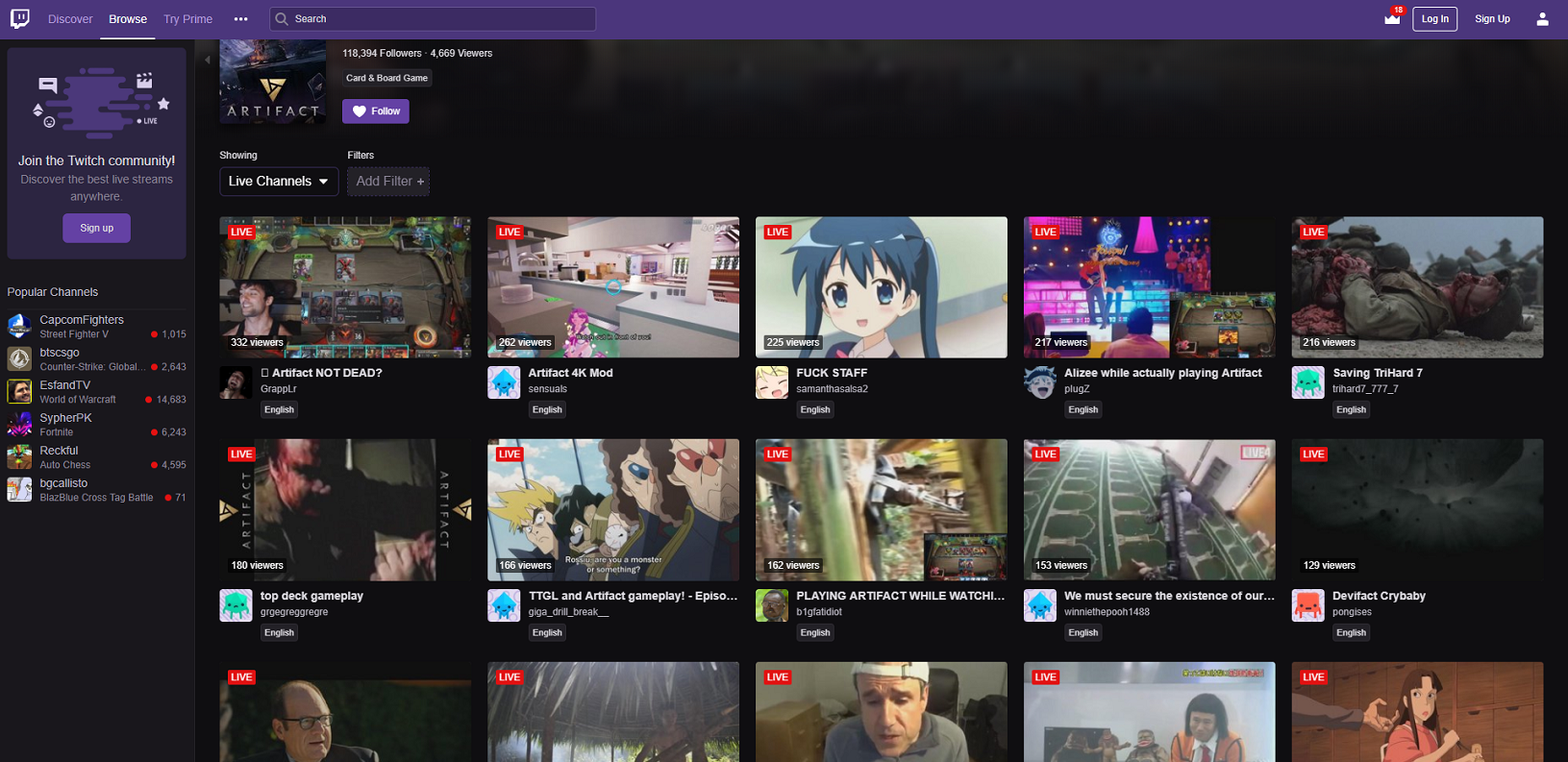Open Try Prime tab

(187, 19)
